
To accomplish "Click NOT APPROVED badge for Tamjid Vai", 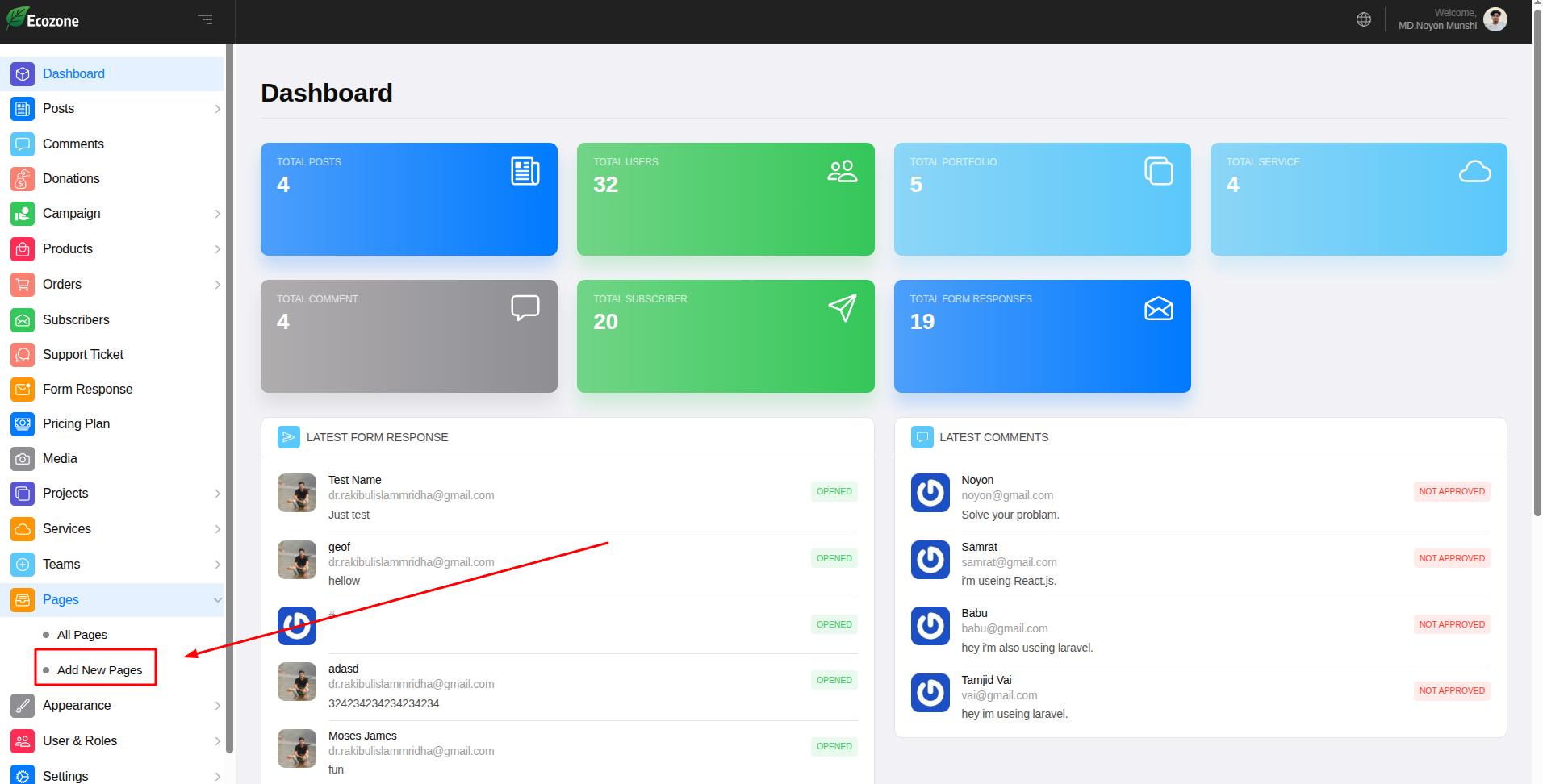I will 1452,691.
